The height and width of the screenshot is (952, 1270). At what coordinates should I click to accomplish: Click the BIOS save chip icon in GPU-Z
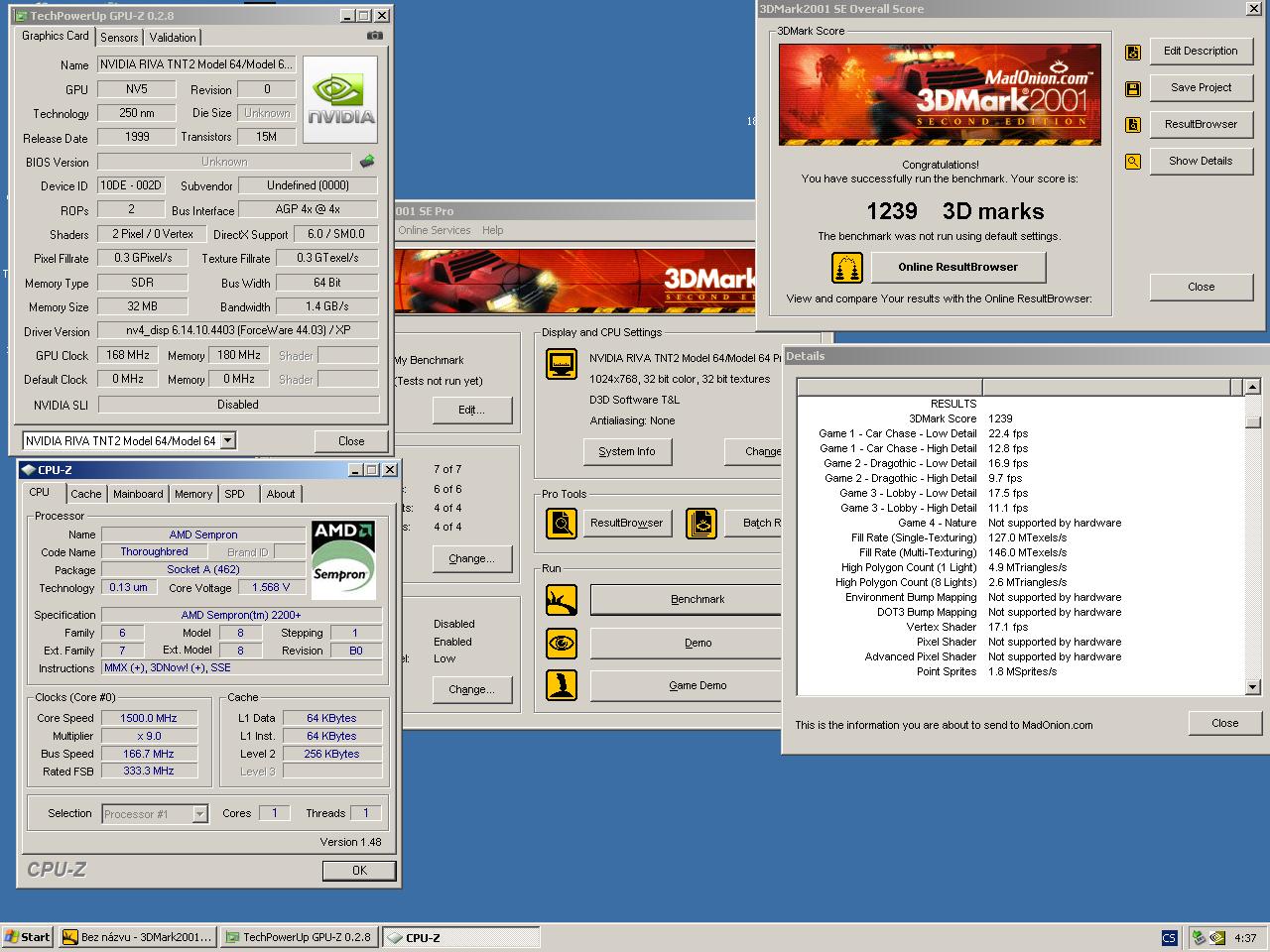click(367, 161)
